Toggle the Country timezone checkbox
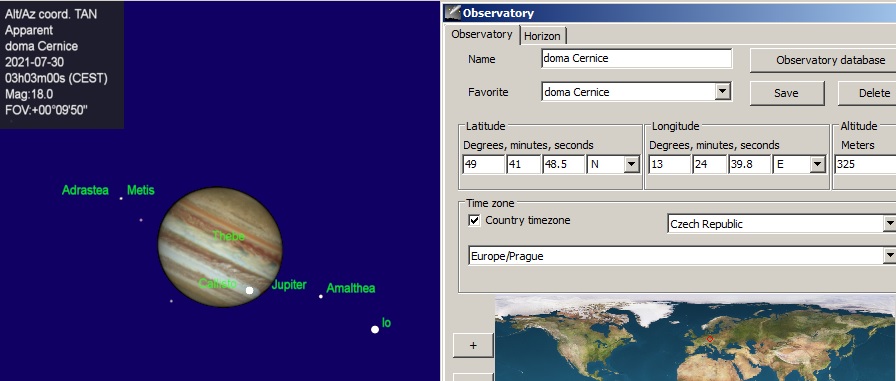This screenshot has width=896, height=381. pyautogui.click(x=474, y=220)
